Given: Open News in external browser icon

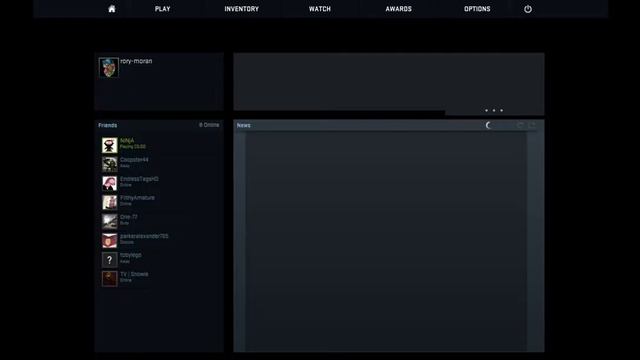Looking at the screenshot, I should click(532, 125).
